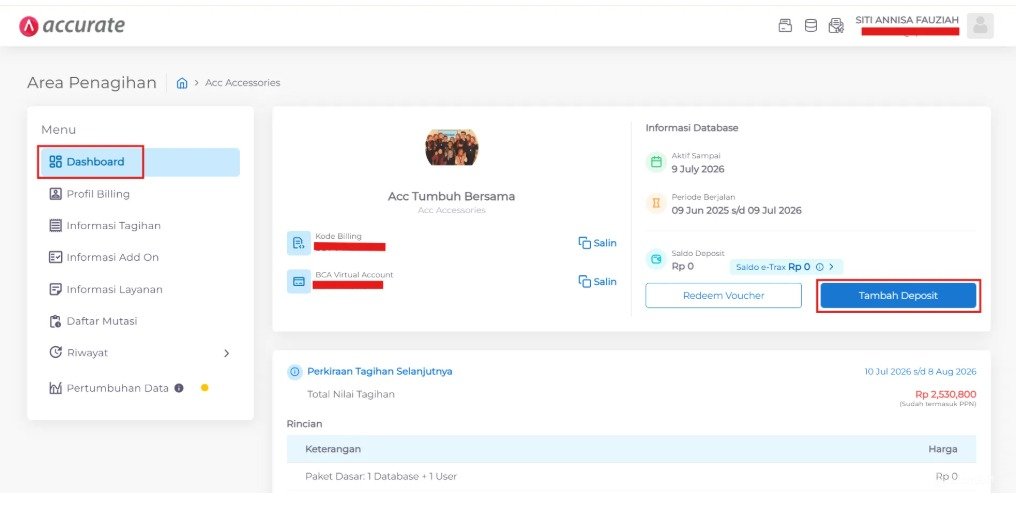The image size is (1022, 514).
Task: Click the Profil Billing person icon
Action: [55, 193]
